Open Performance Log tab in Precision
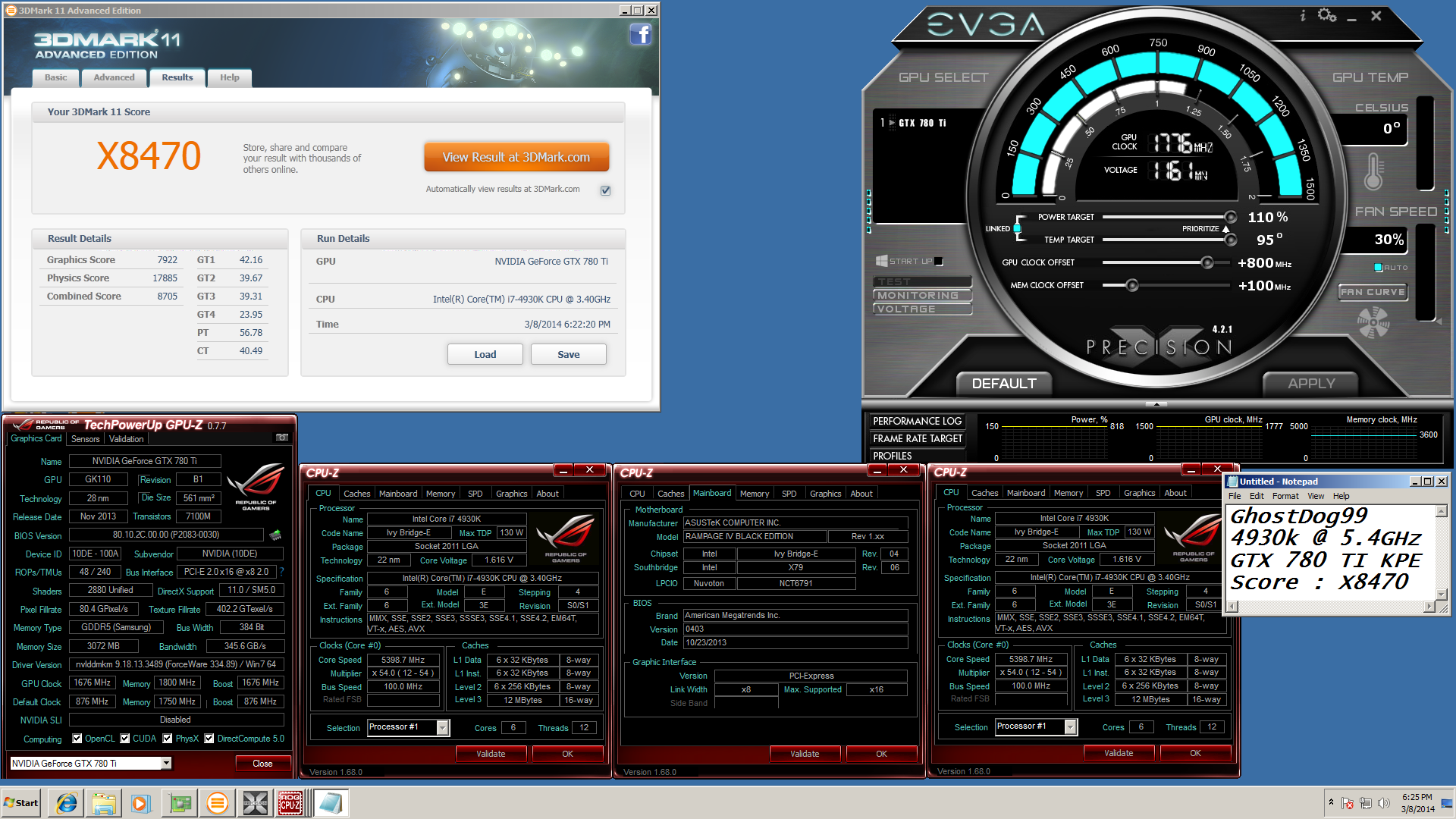 point(917,421)
